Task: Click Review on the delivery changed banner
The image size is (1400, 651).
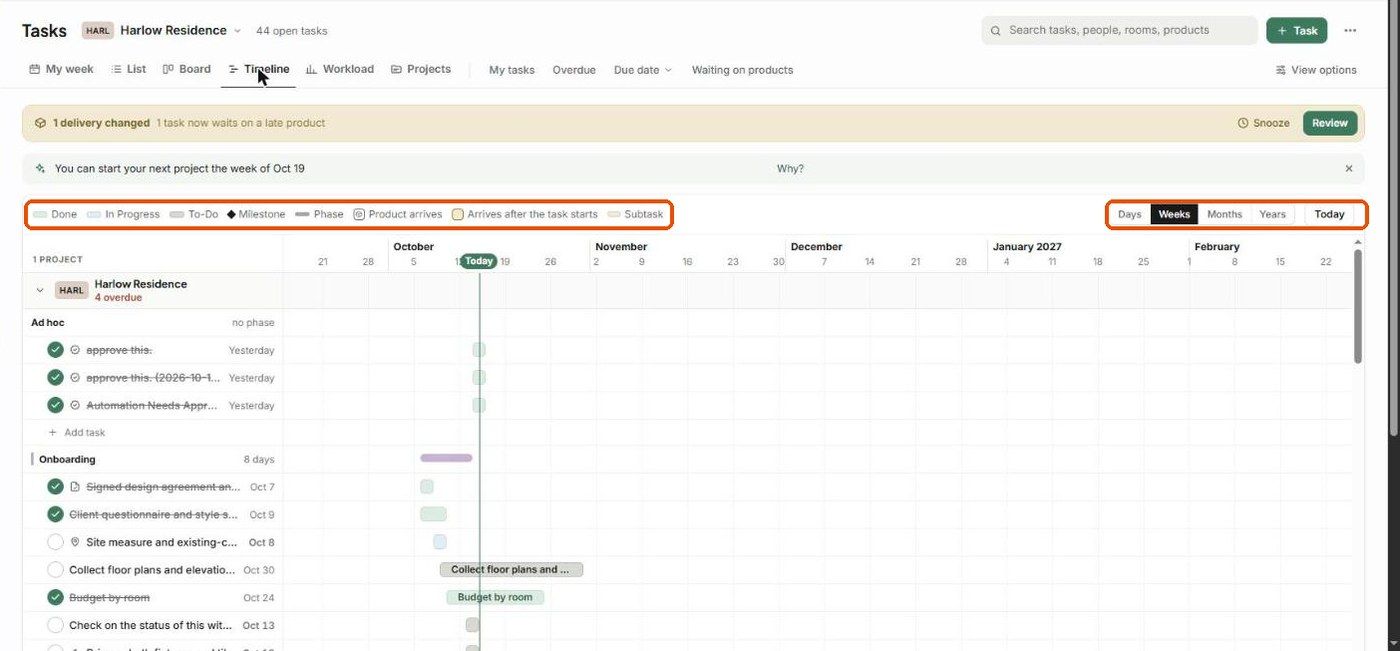Action: click(1330, 123)
